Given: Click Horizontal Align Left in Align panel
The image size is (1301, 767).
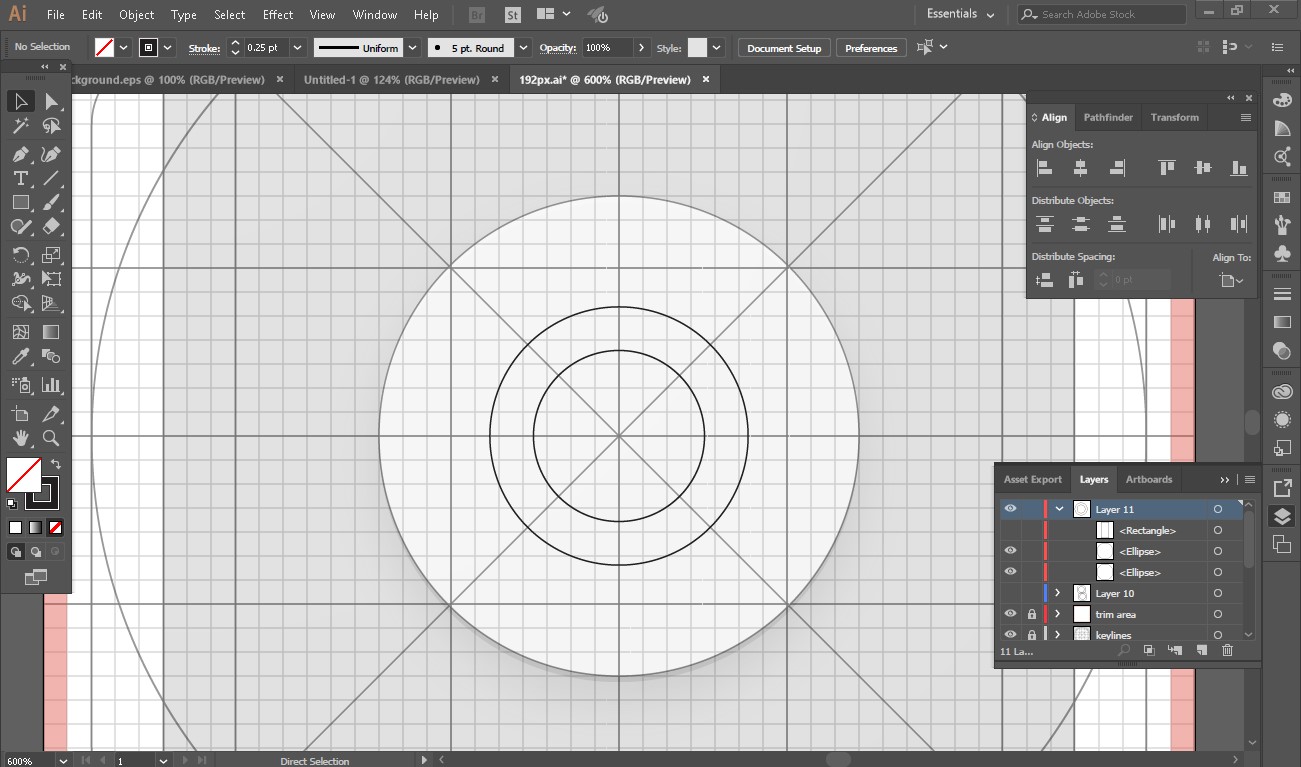Looking at the screenshot, I should click(x=1044, y=168).
